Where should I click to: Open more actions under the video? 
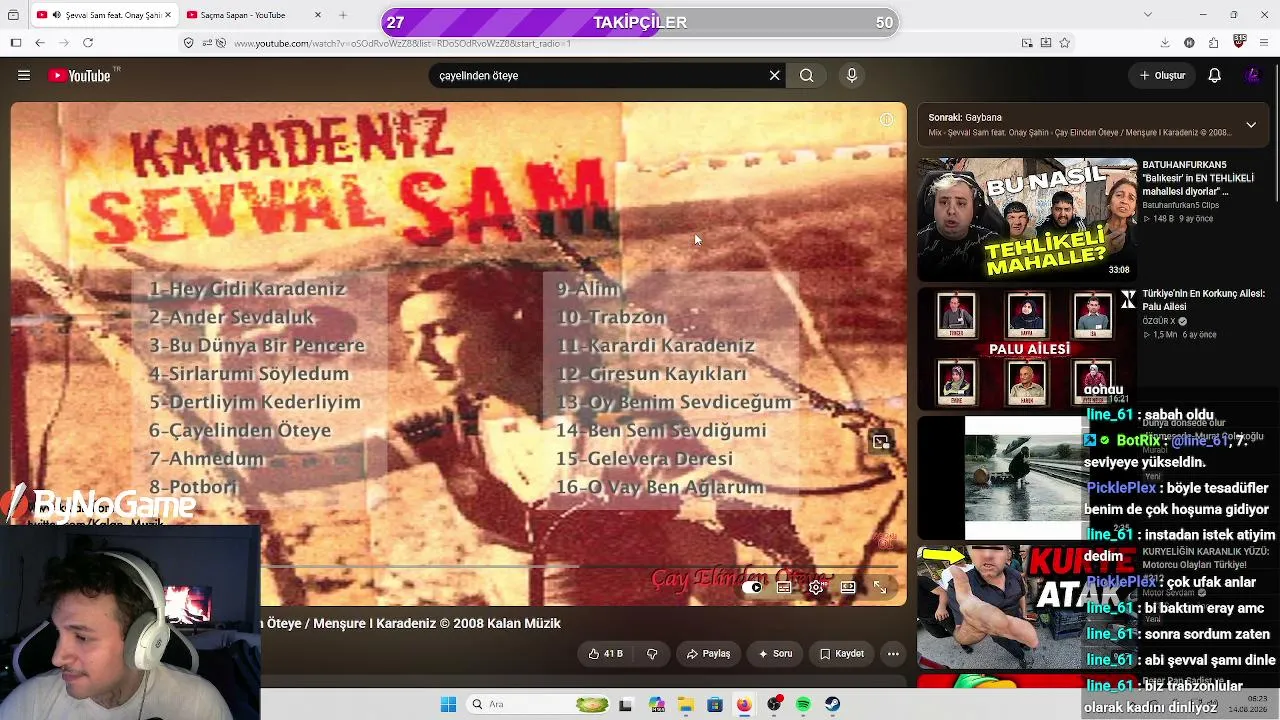(x=893, y=654)
